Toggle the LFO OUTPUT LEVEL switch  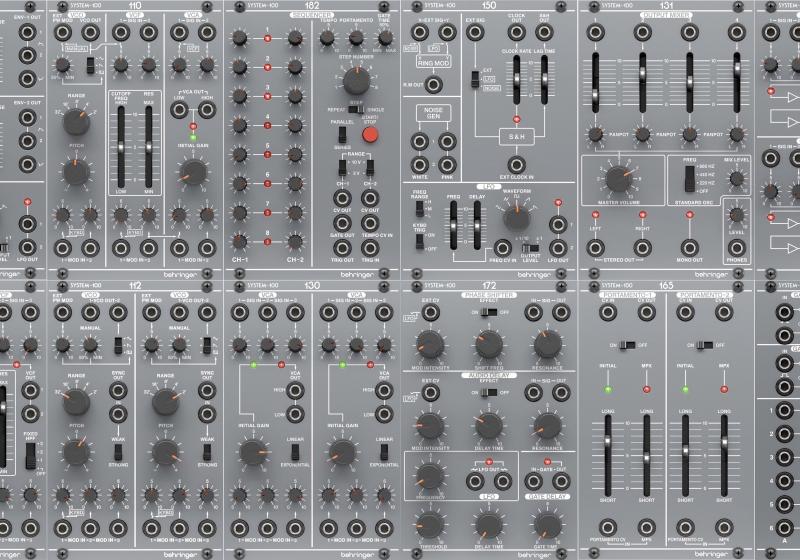[530, 248]
